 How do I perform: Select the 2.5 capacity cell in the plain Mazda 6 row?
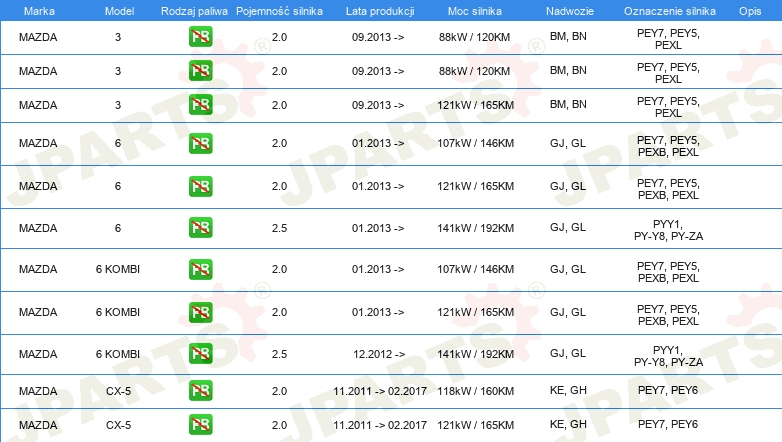[x=279, y=228]
